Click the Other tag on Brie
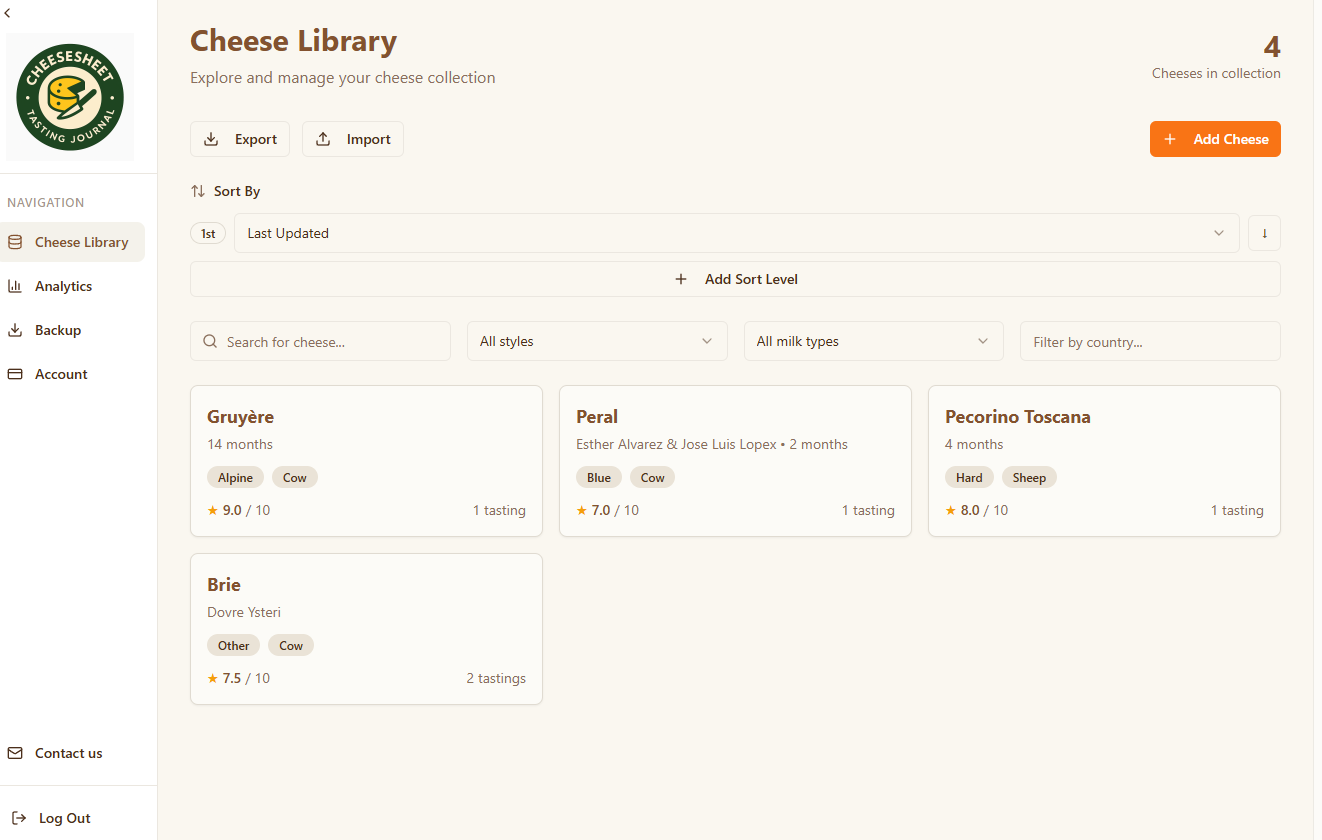This screenshot has height=840, width=1322. point(234,645)
